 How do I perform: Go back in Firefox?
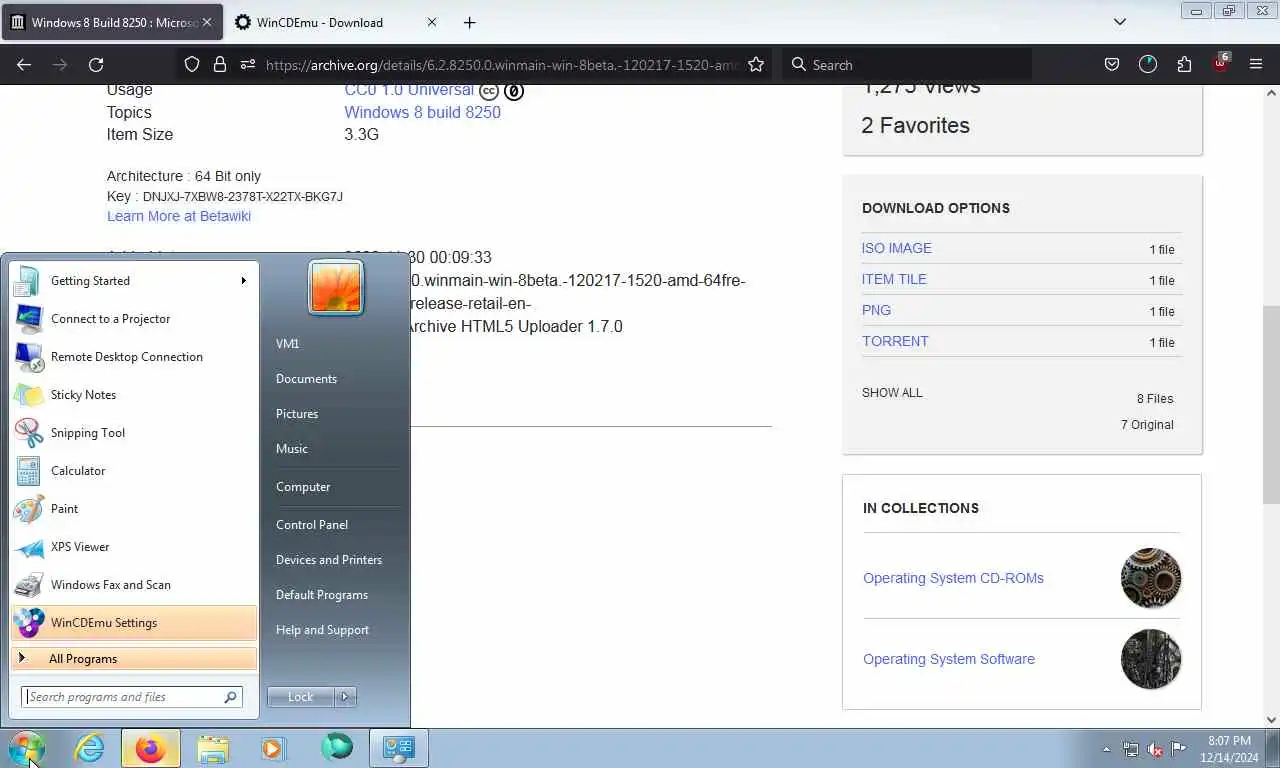24,64
